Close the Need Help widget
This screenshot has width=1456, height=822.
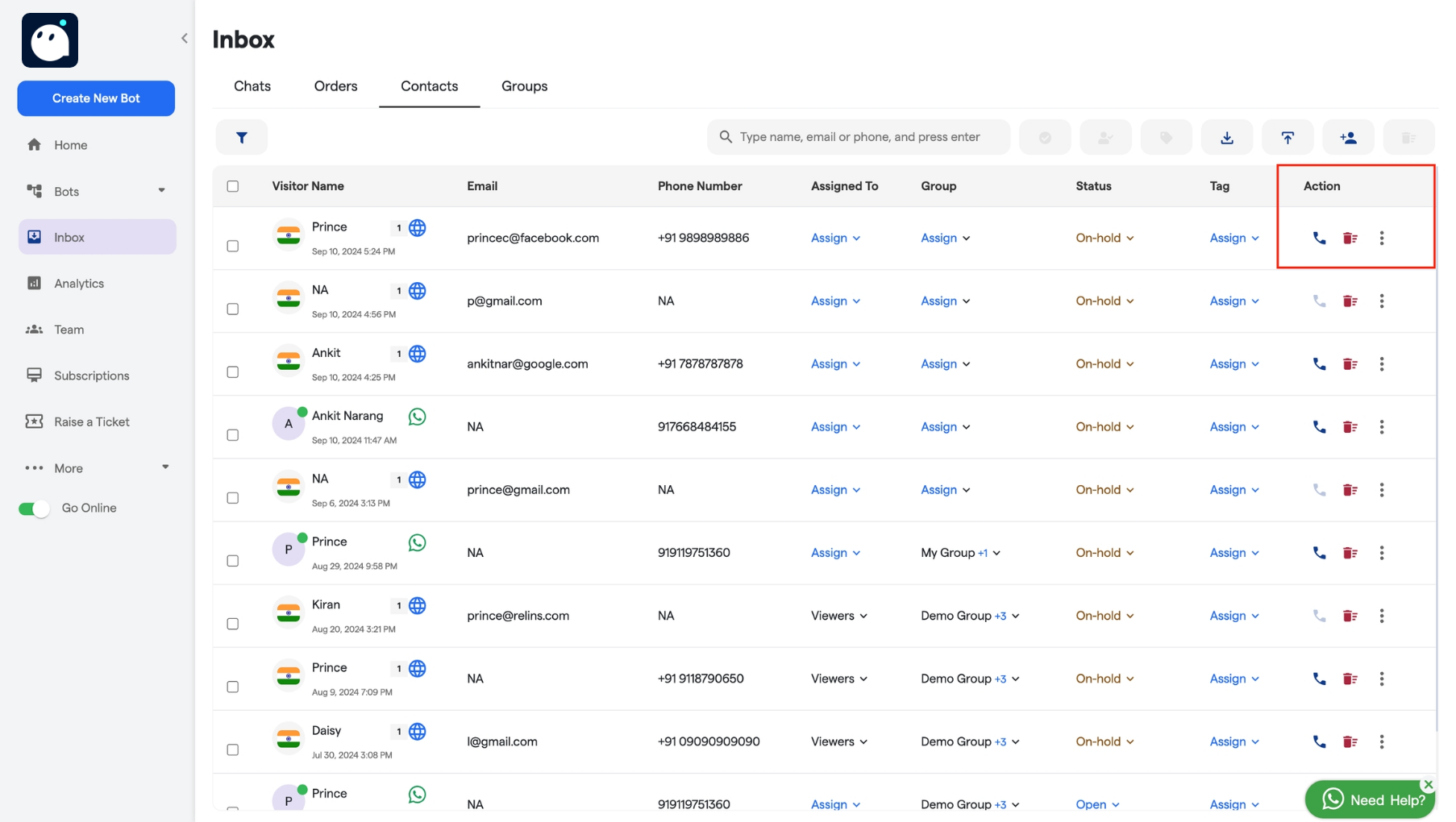point(1429,784)
